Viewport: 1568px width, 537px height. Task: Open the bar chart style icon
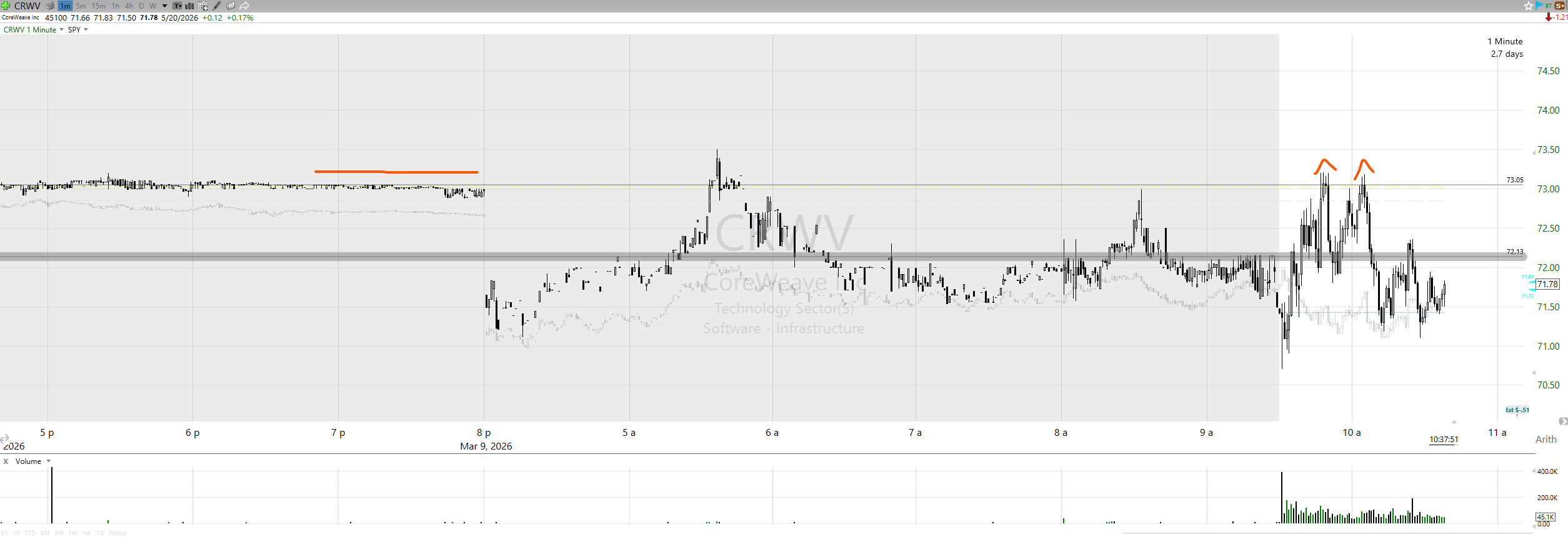point(189,6)
